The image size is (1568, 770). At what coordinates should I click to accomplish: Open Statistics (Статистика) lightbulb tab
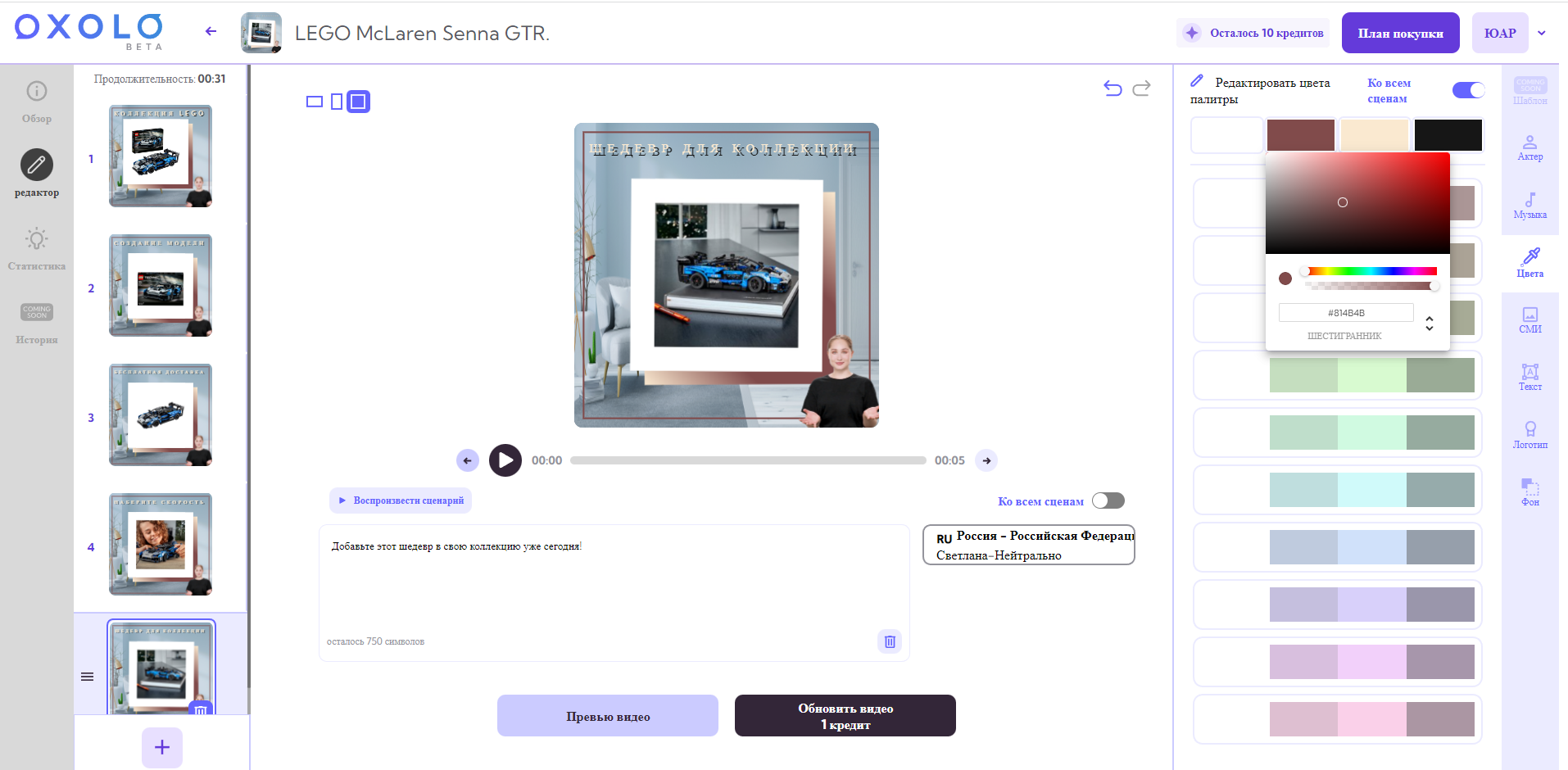click(x=37, y=249)
